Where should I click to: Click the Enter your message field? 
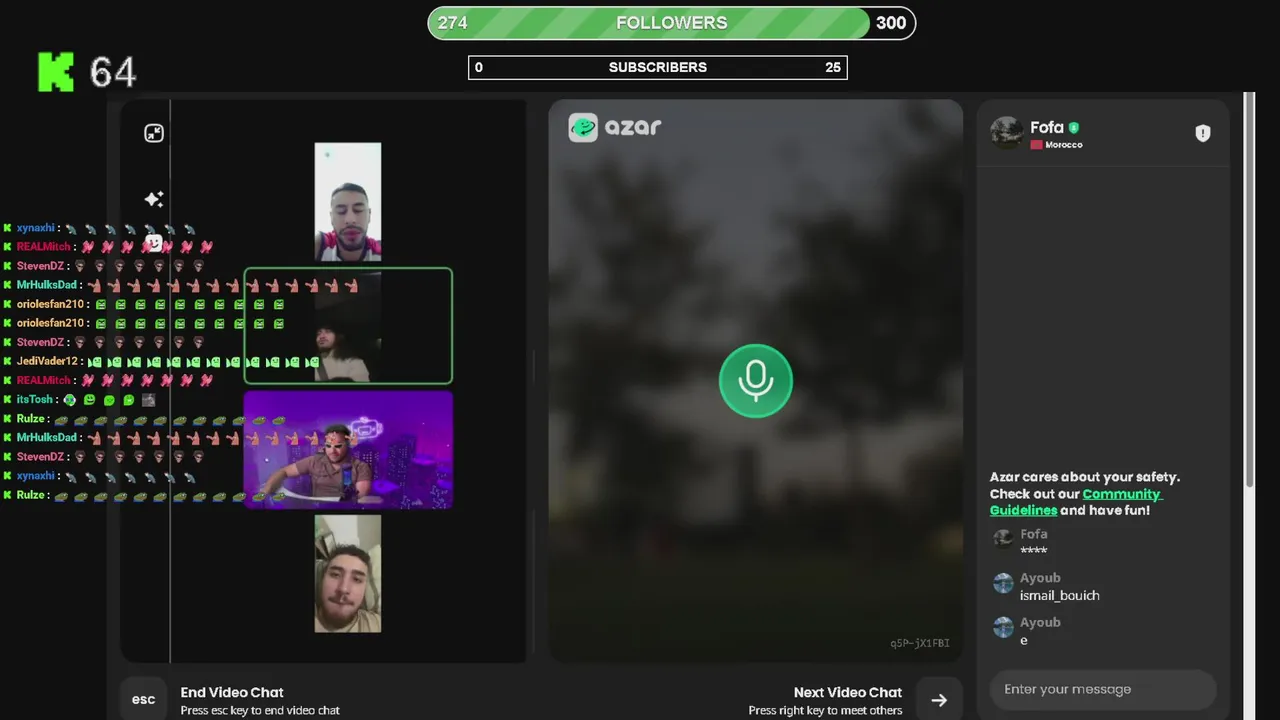point(1103,689)
